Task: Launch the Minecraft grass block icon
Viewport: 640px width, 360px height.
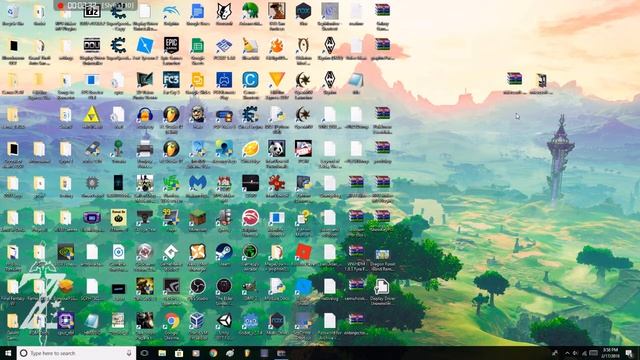Action: pyautogui.click(x=198, y=218)
